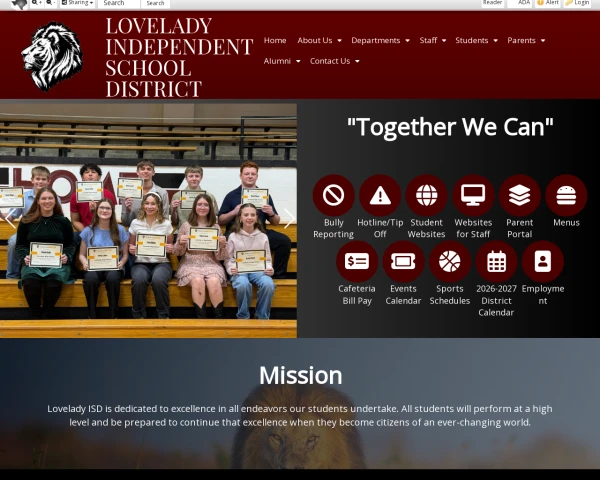600x480 pixels.
Task: Expand the Parents menu
Action: [x=526, y=41]
